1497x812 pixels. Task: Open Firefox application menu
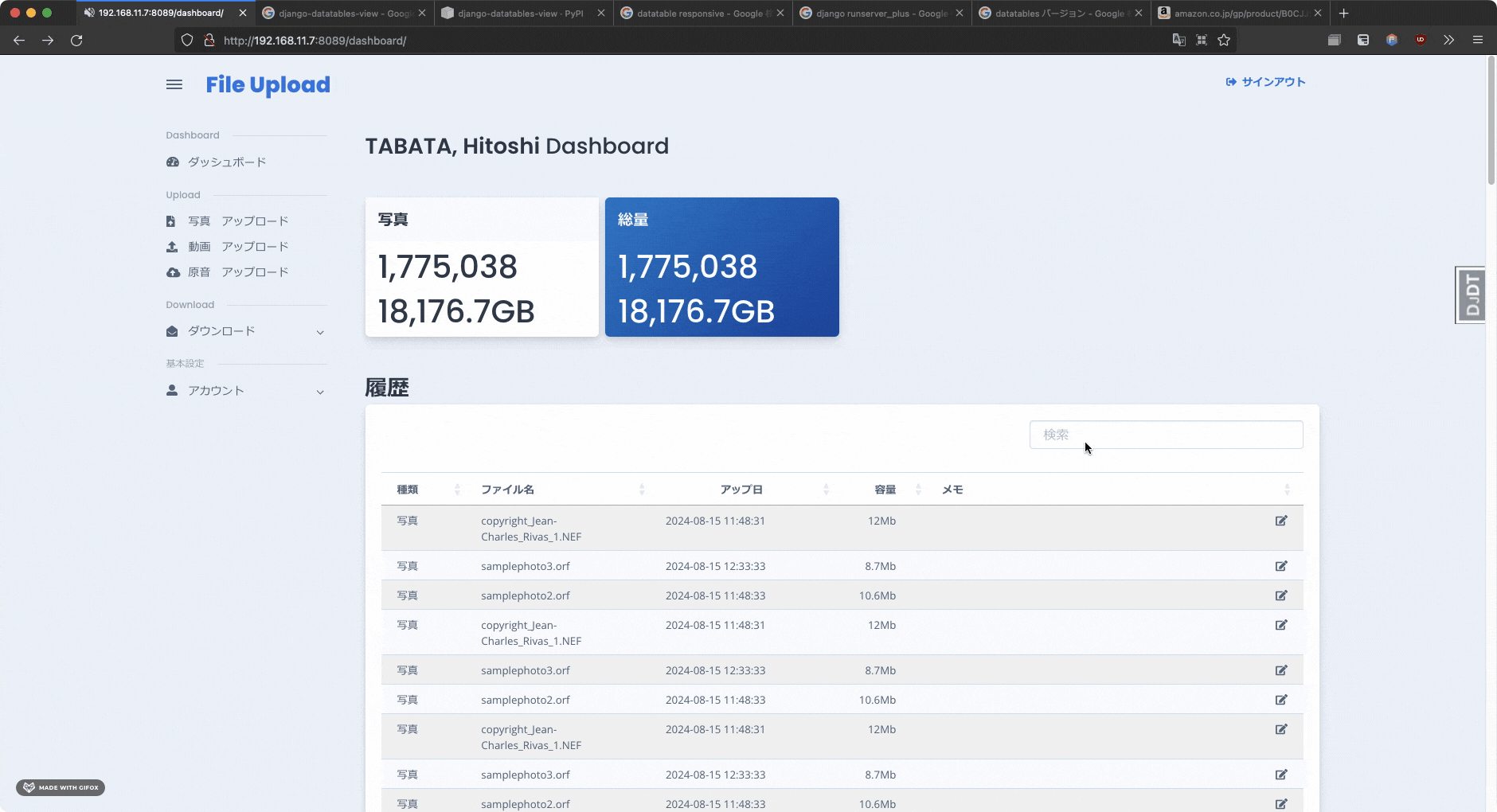pyautogui.click(x=1478, y=40)
